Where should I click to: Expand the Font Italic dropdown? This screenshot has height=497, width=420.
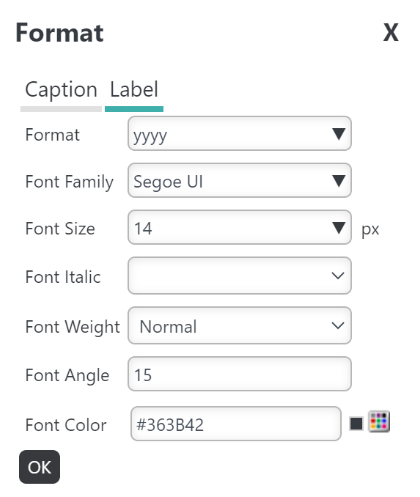click(x=240, y=276)
